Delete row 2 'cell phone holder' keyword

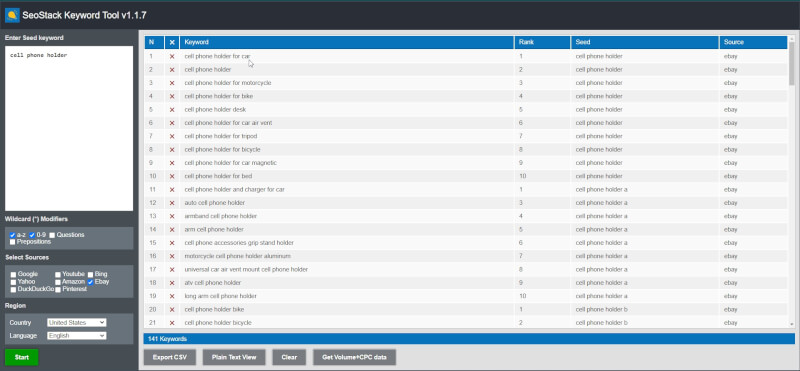(172, 69)
